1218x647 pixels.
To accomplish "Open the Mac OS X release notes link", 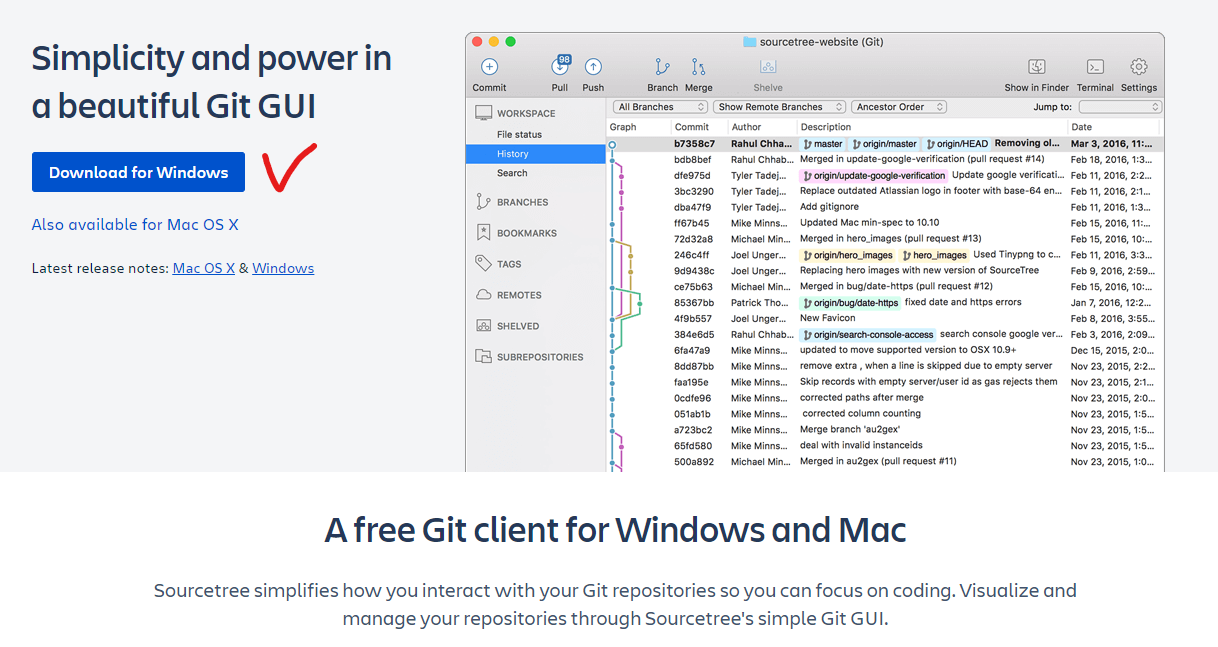I will coord(204,268).
